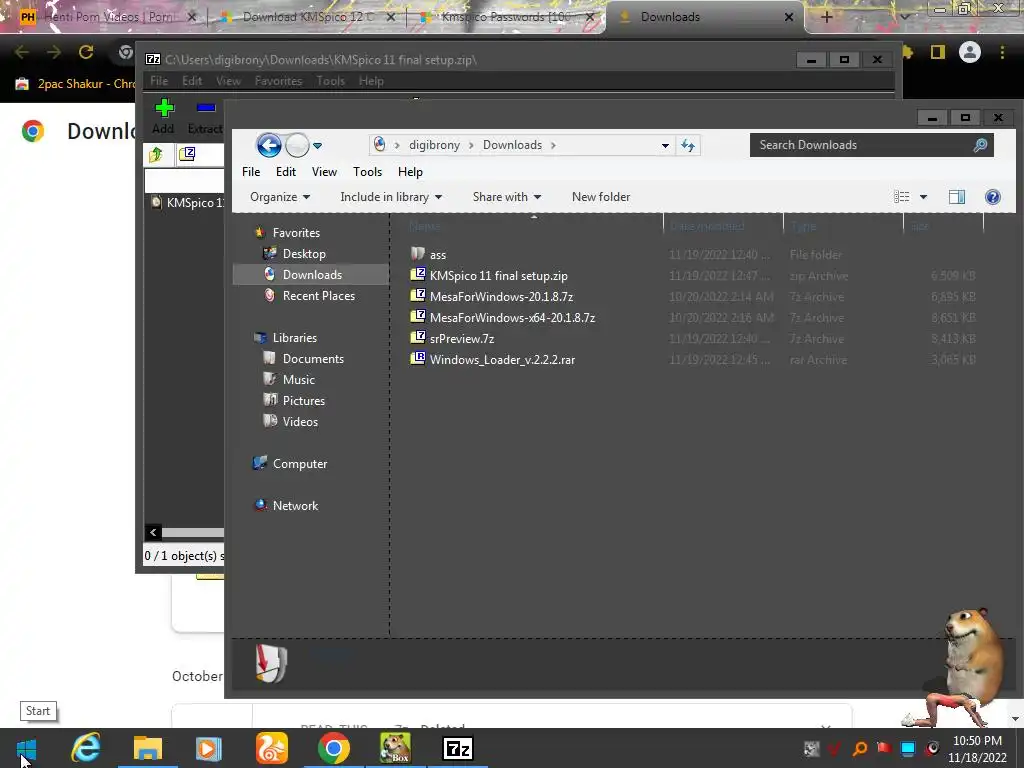Select Libraries in the navigation pane
The height and width of the screenshot is (768, 1024).
coord(295,338)
